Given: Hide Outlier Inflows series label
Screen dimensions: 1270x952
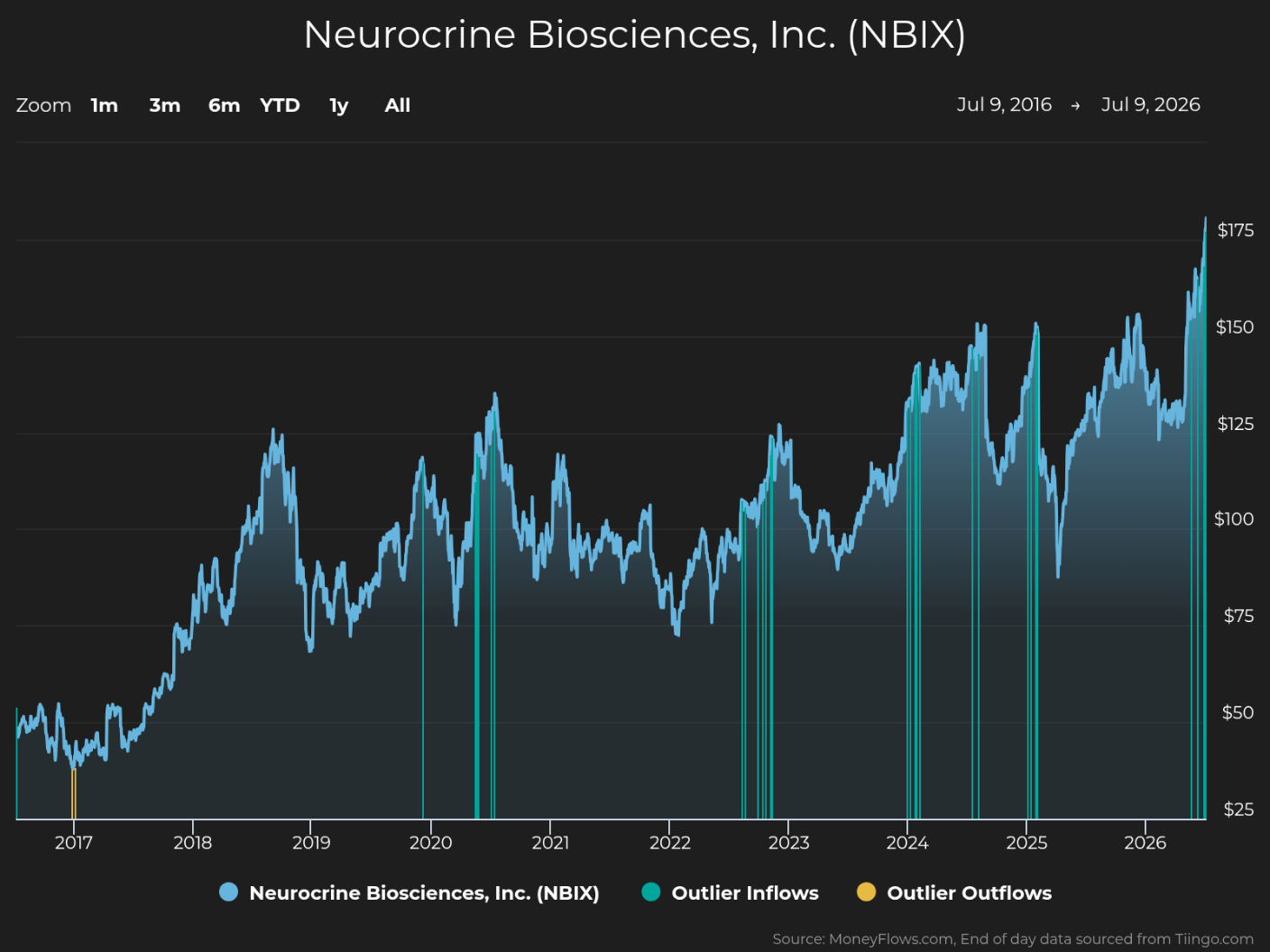Looking at the screenshot, I should click(x=745, y=892).
